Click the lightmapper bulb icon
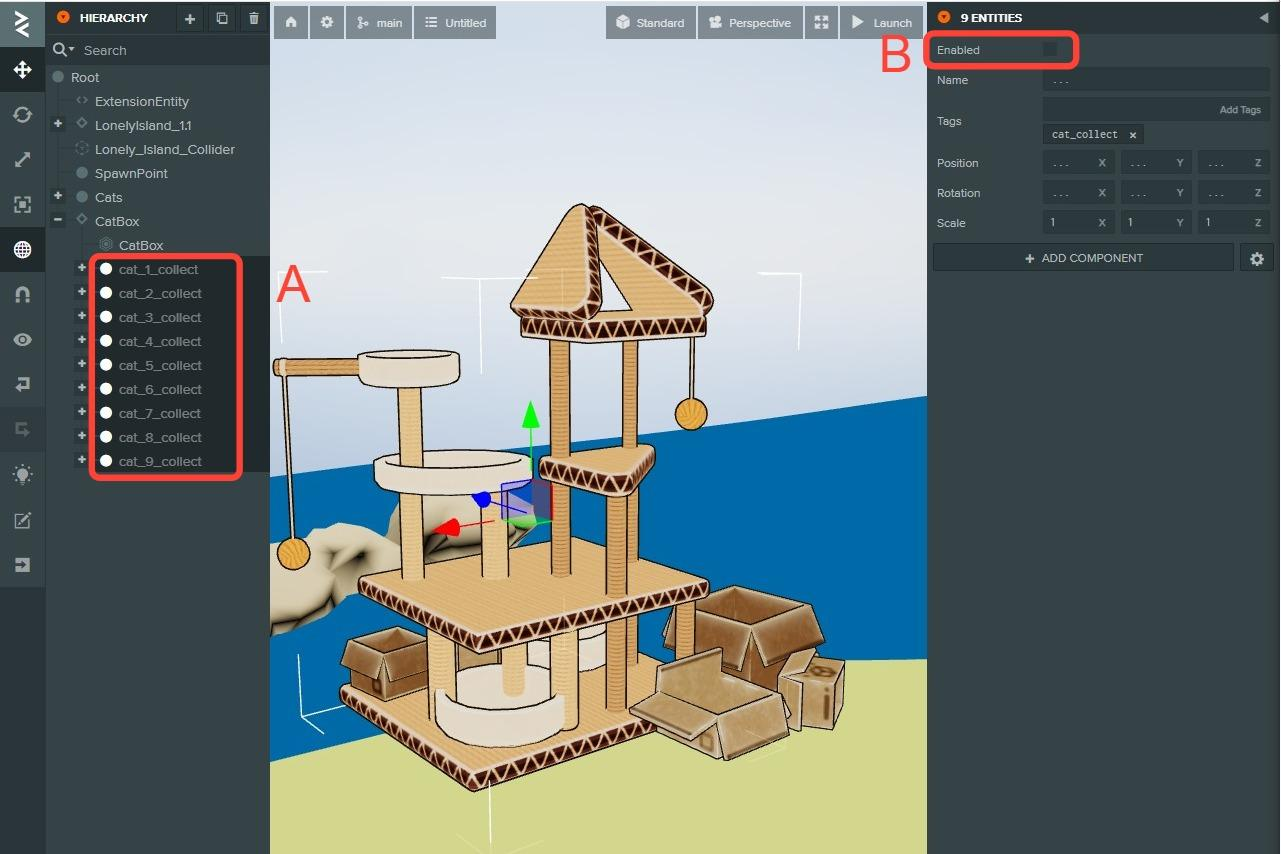The width and height of the screenshot is (1281, 854). click(22, 475)
